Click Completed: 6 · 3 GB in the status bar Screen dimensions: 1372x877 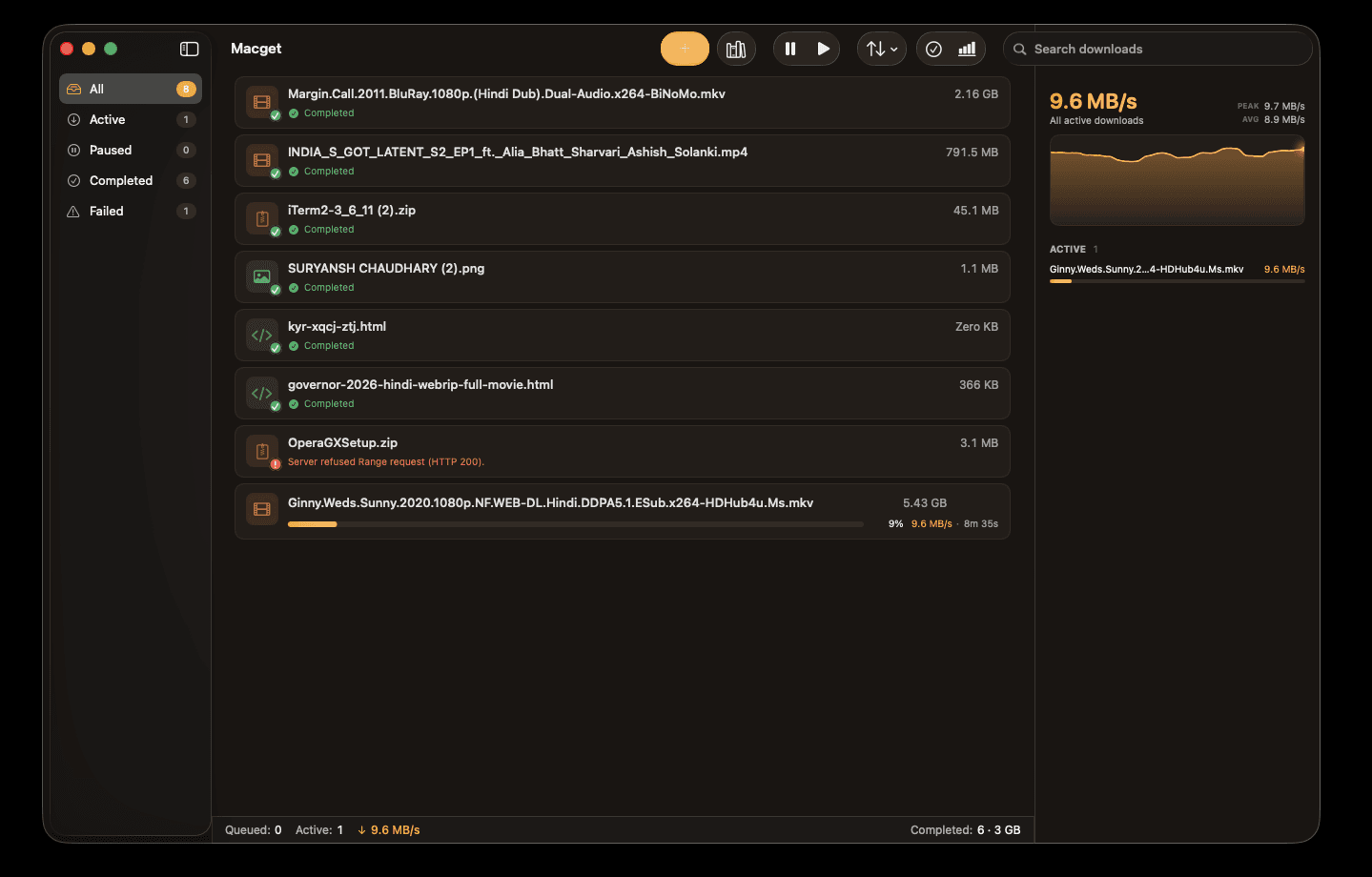point(965,830)
